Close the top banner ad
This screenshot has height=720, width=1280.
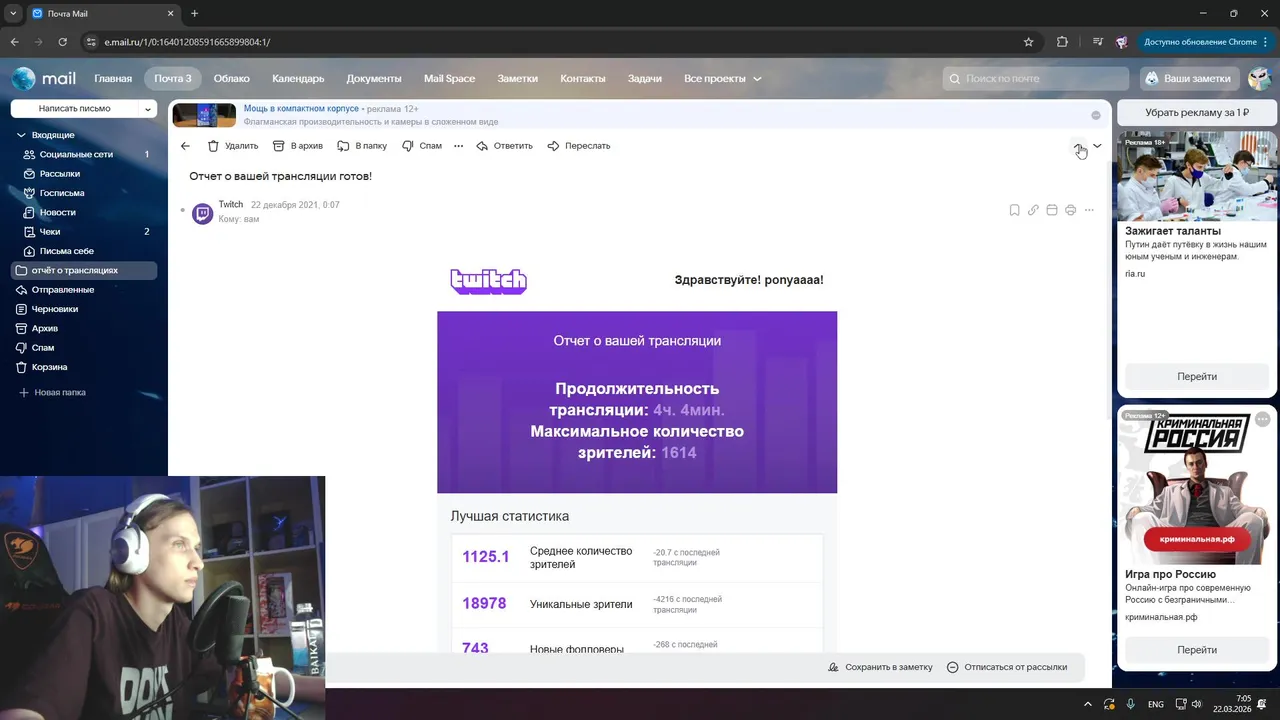1096,115
